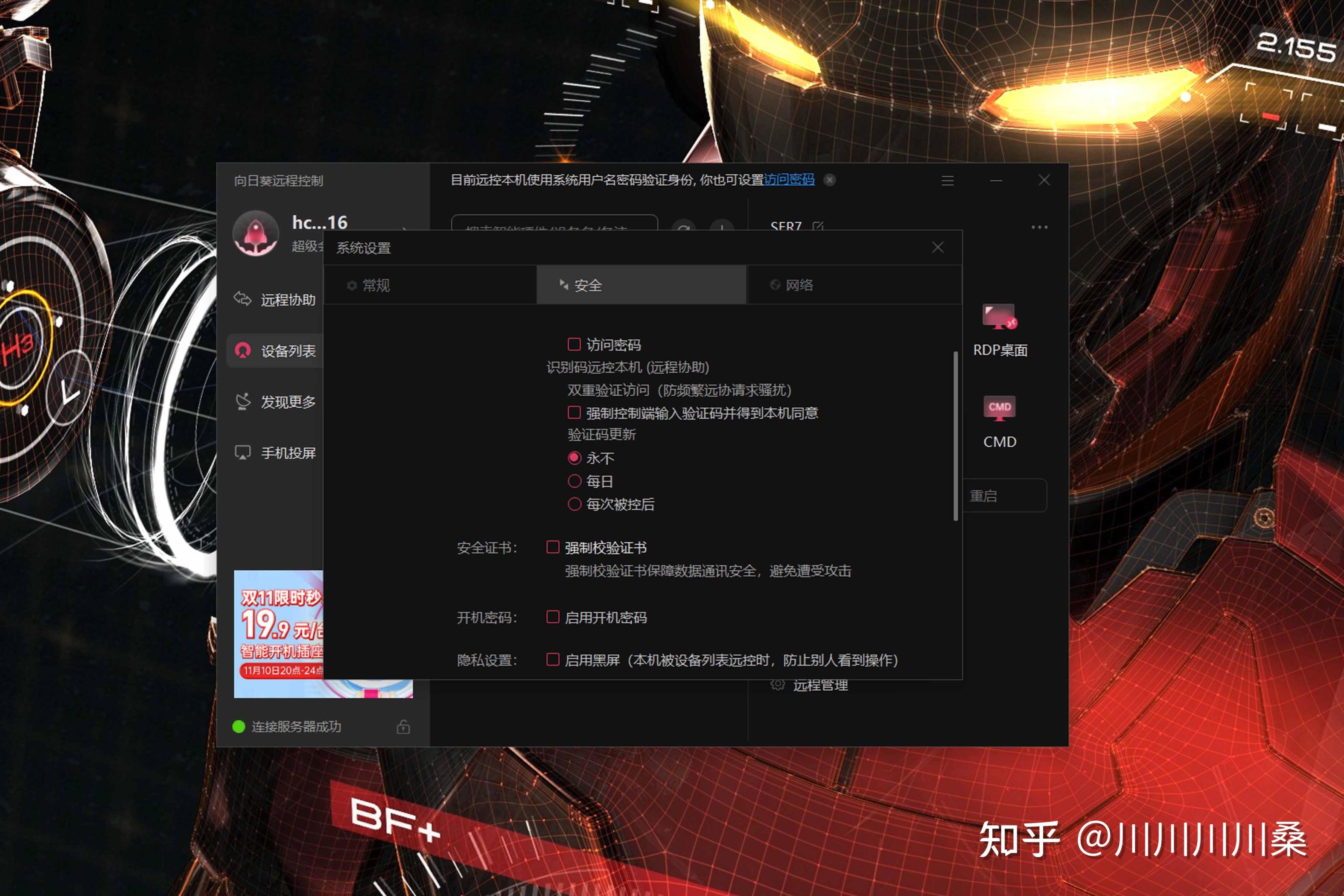
Task: Launch the CMD remote command icon
Action: (x=999, y=409)
